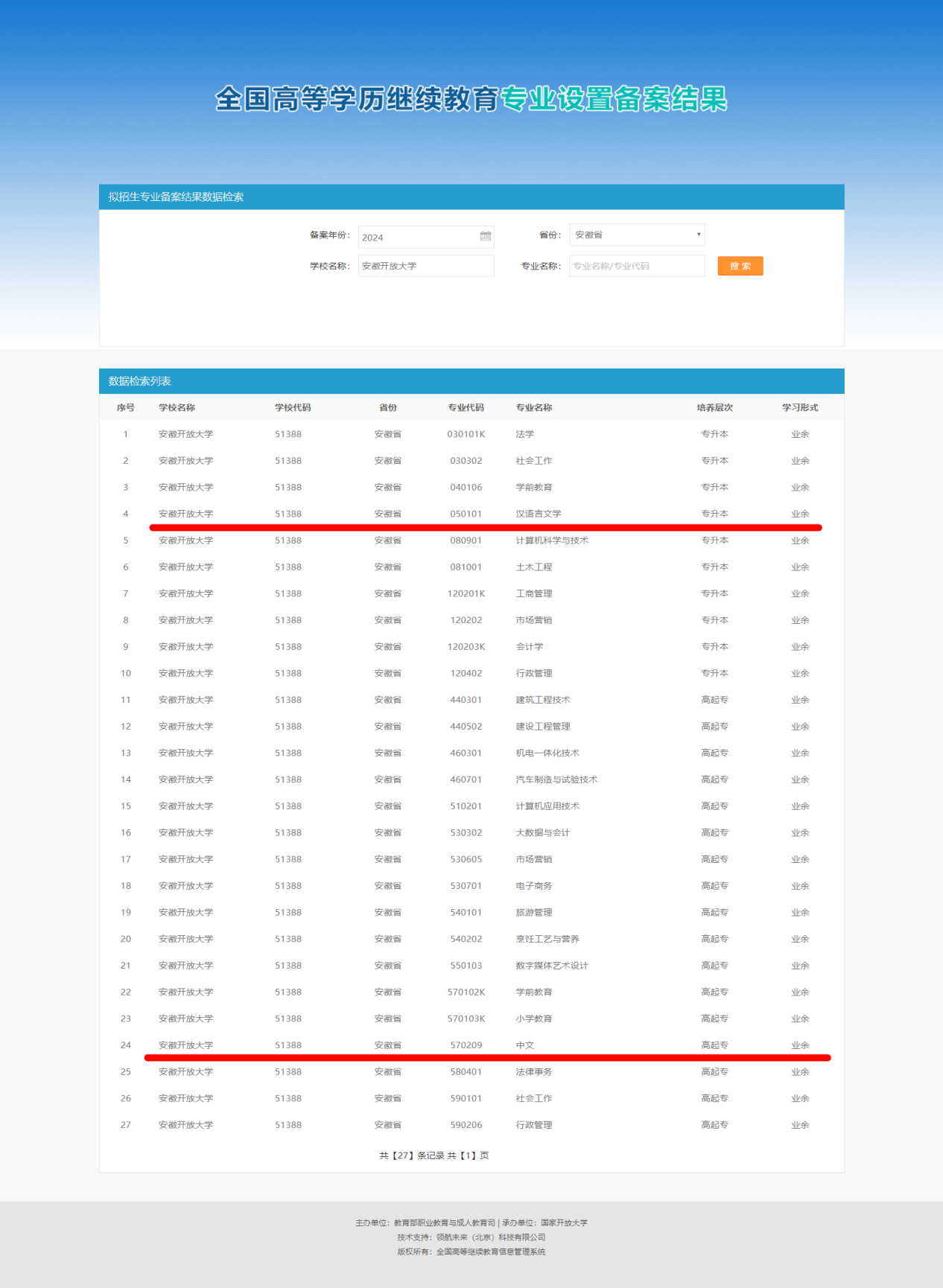Click the 拟招生专业备案结果数据检索 panel title
943x1288 pixels.
[176, 197]
